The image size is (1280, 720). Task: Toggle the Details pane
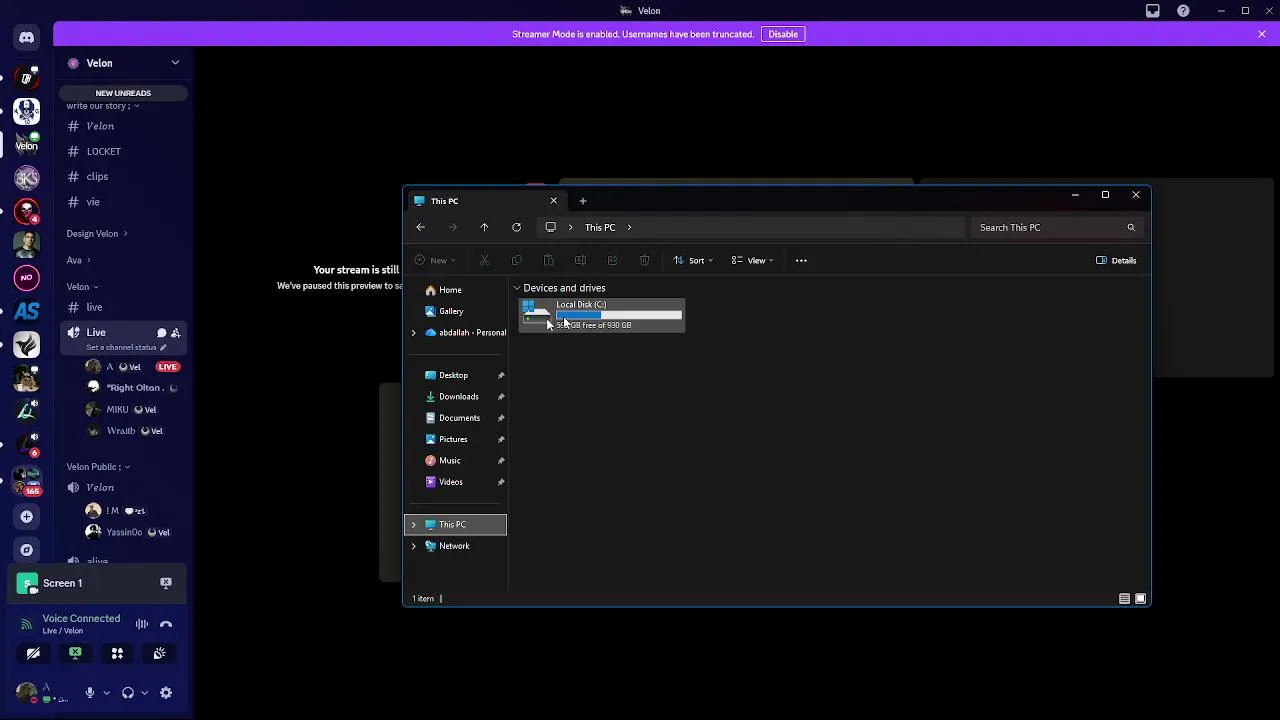pos(1116,261)
